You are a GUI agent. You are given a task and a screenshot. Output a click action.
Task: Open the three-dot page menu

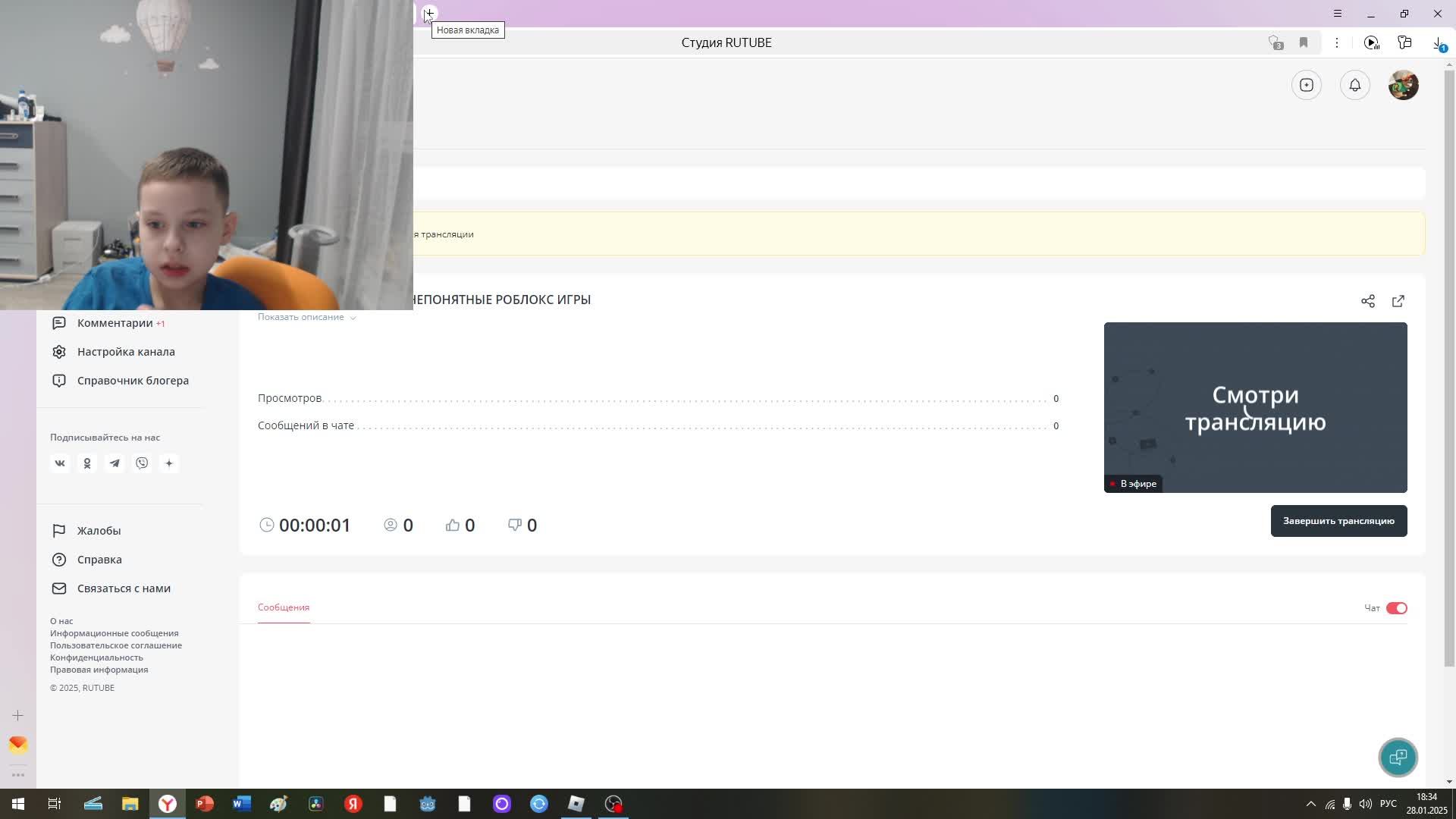[1337, 42]
